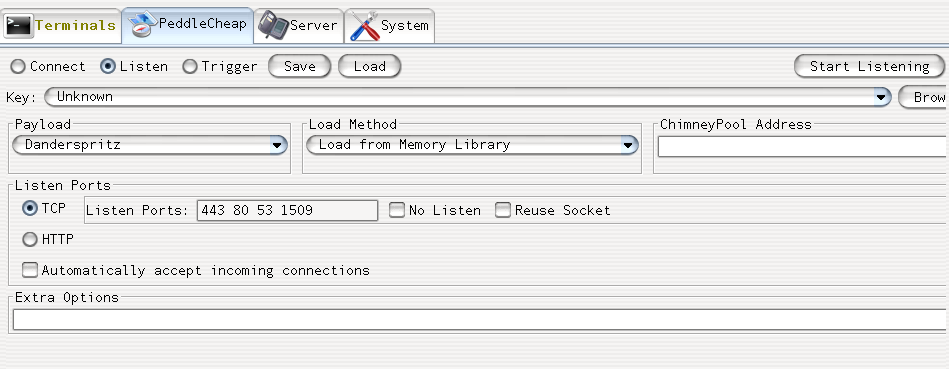Viewport: 949px width, 369px height.
Task: Click the Save button
Action: click(x=300, y=67)
